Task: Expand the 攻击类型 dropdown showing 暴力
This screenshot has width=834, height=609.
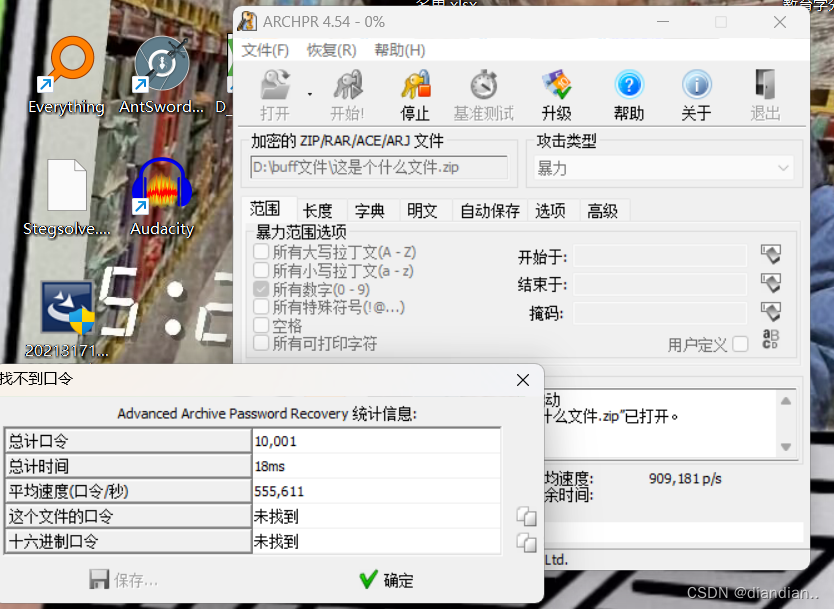Action: click(x=663, y=169)
